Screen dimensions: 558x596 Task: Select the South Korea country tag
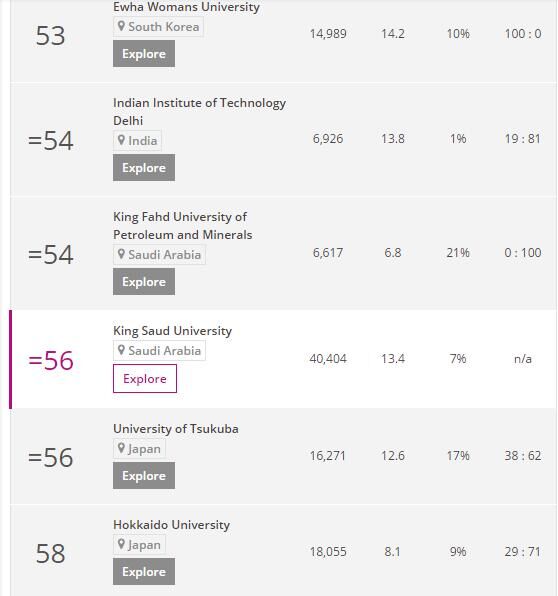pos(158,27)
